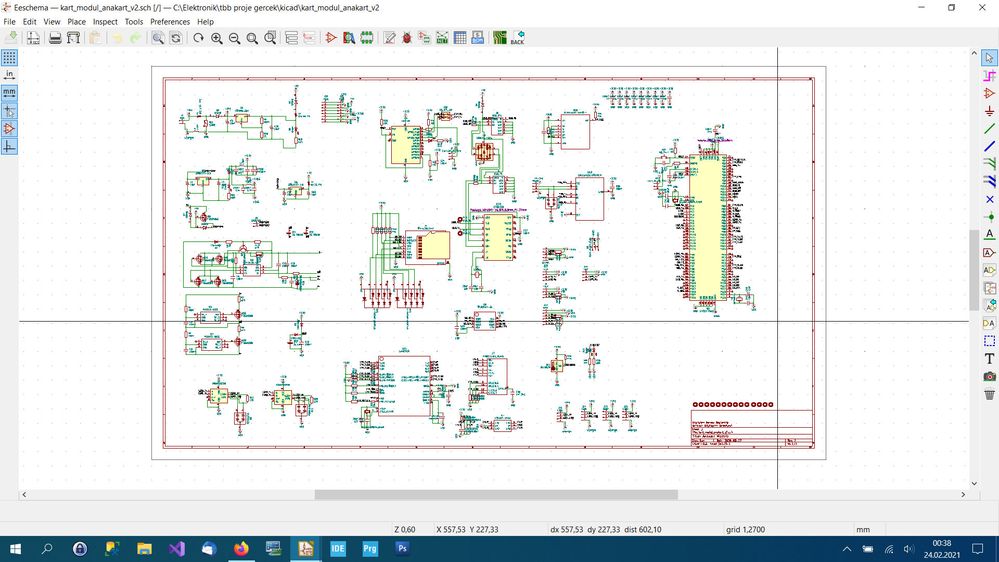This screenshot has height=562, width=999.
Task: Refresh the schematic view
Action: click(198, 38)
